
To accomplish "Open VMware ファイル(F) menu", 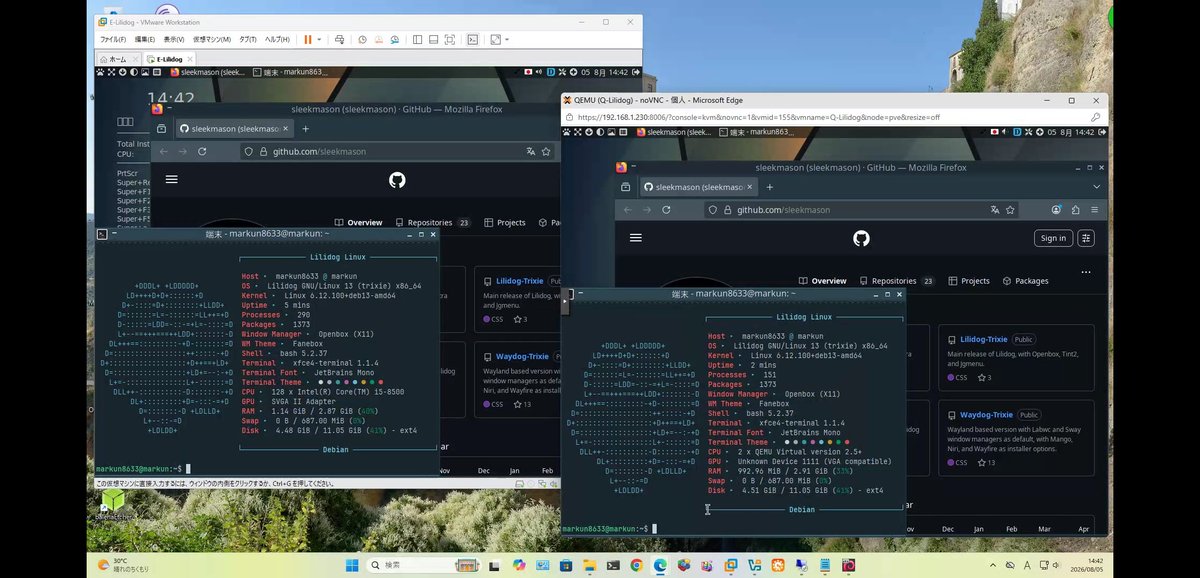I will [x=112, y=39].
